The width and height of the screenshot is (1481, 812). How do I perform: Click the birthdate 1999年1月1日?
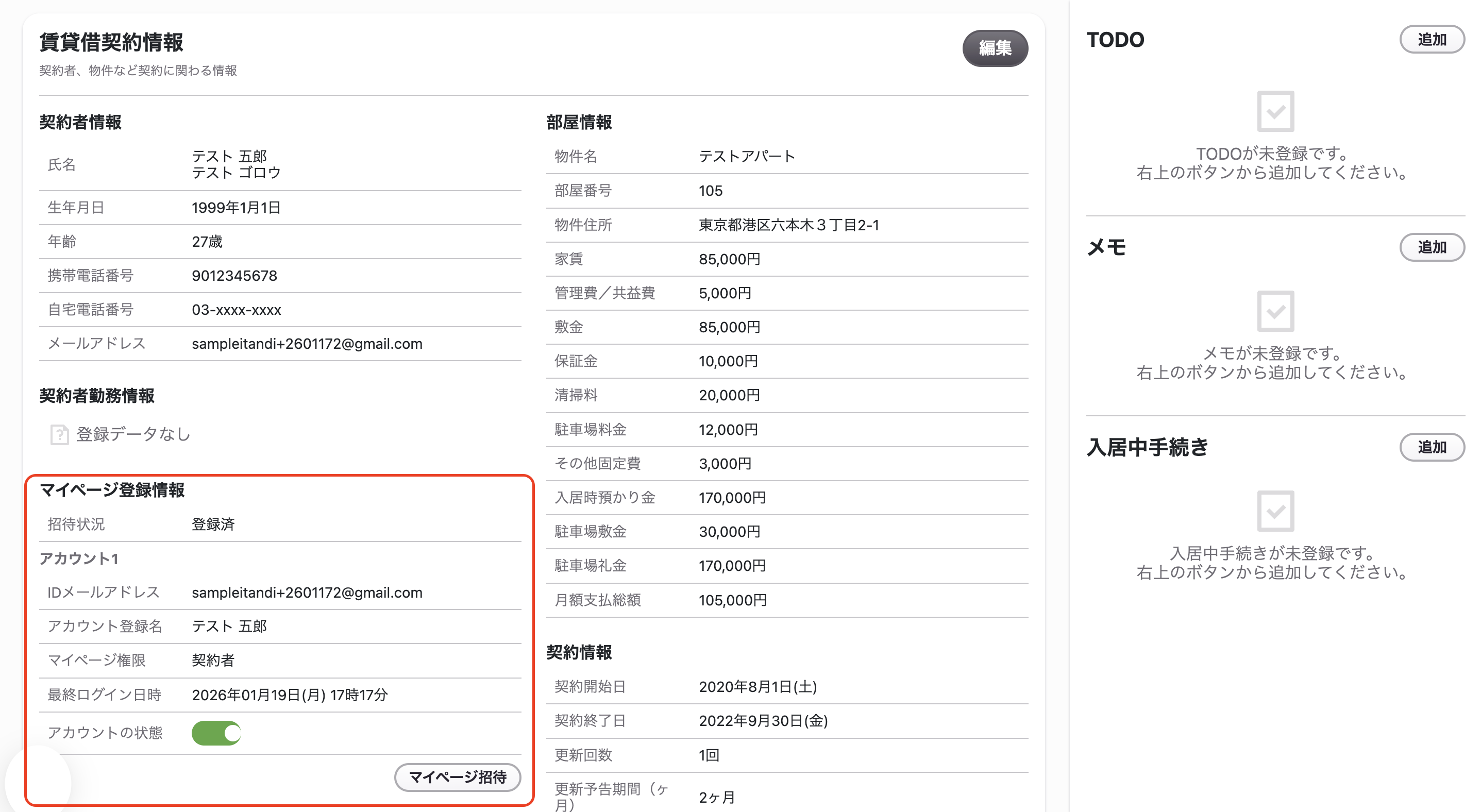point(237,208)
